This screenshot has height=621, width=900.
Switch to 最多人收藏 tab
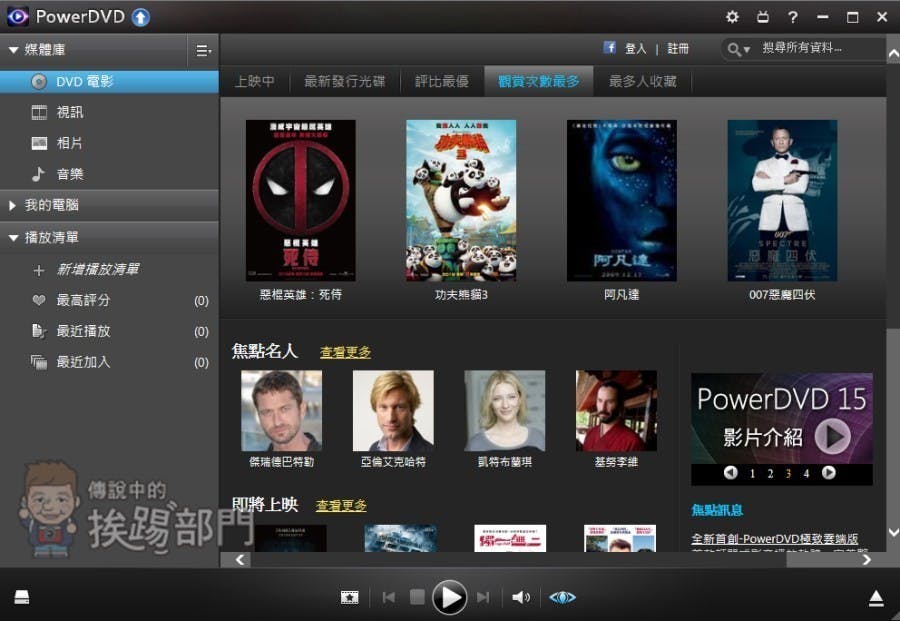pos(643,81)
